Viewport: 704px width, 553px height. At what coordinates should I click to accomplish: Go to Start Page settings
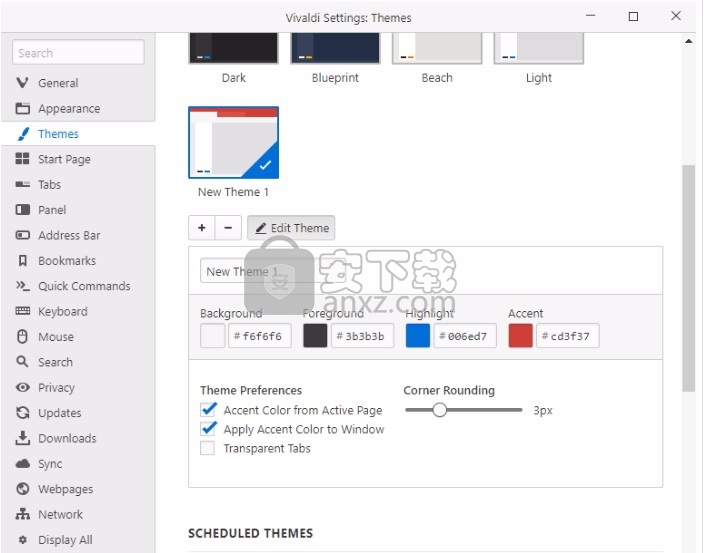(x=78, y=159)
